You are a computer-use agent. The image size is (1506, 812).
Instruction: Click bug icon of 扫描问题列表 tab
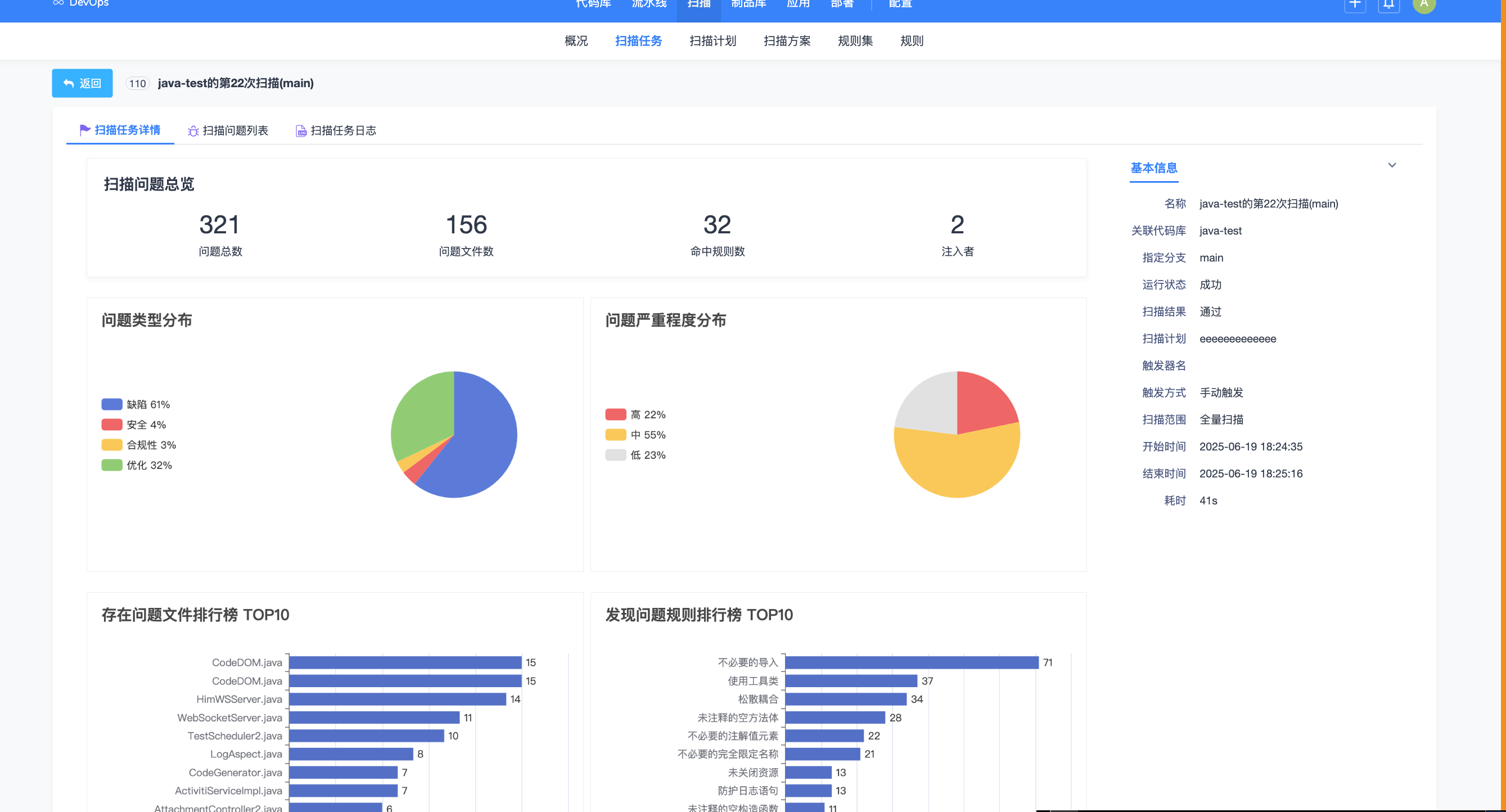pyautogui.click(x=193, y=131)
